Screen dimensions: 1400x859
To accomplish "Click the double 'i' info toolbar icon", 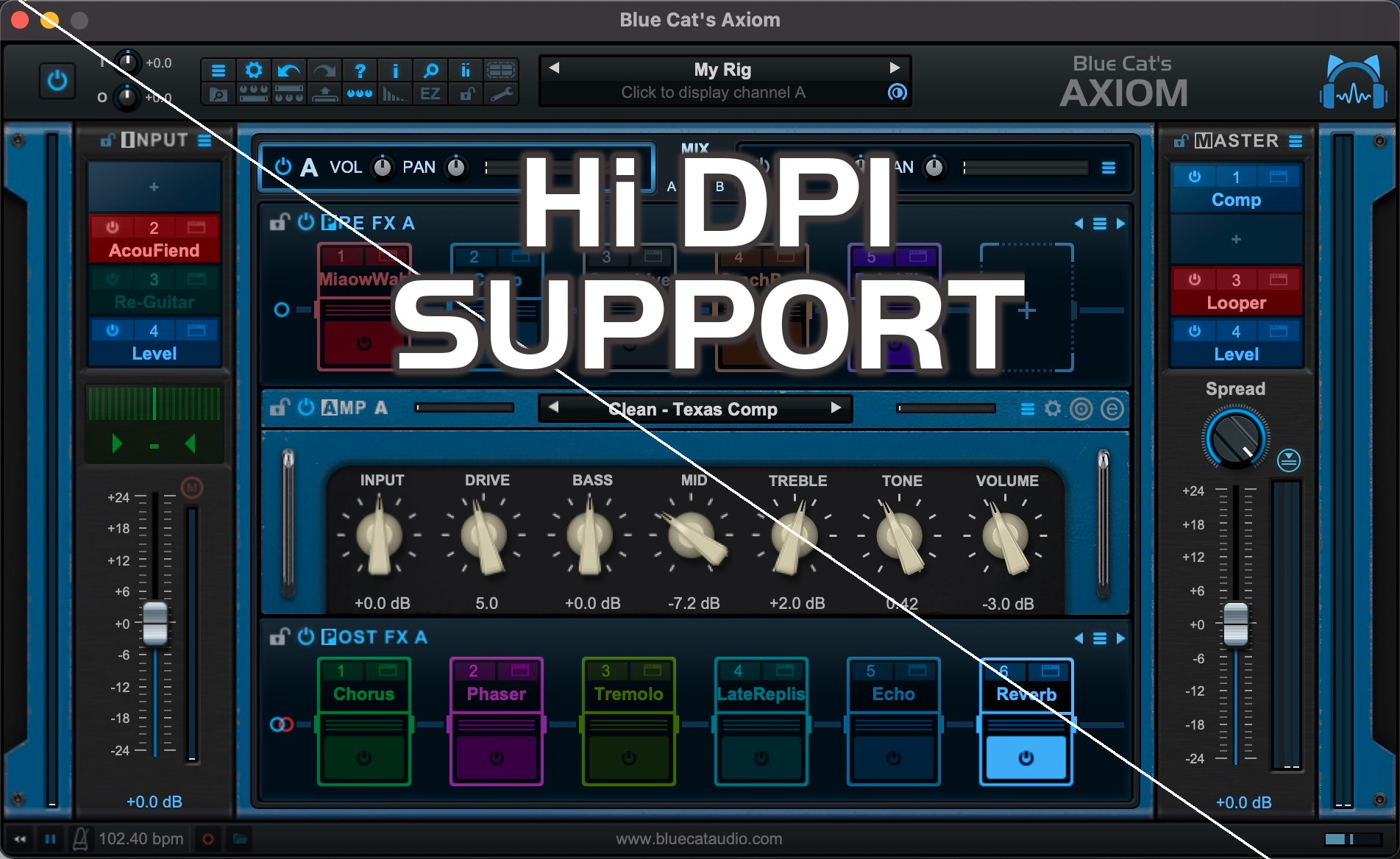I will pos(466,71).
